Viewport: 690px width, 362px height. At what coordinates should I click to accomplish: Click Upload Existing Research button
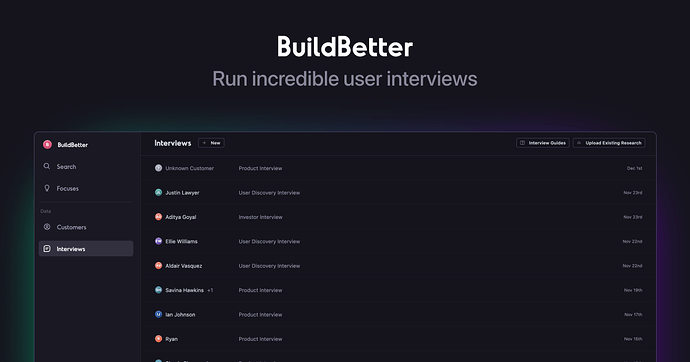point(609,143)
